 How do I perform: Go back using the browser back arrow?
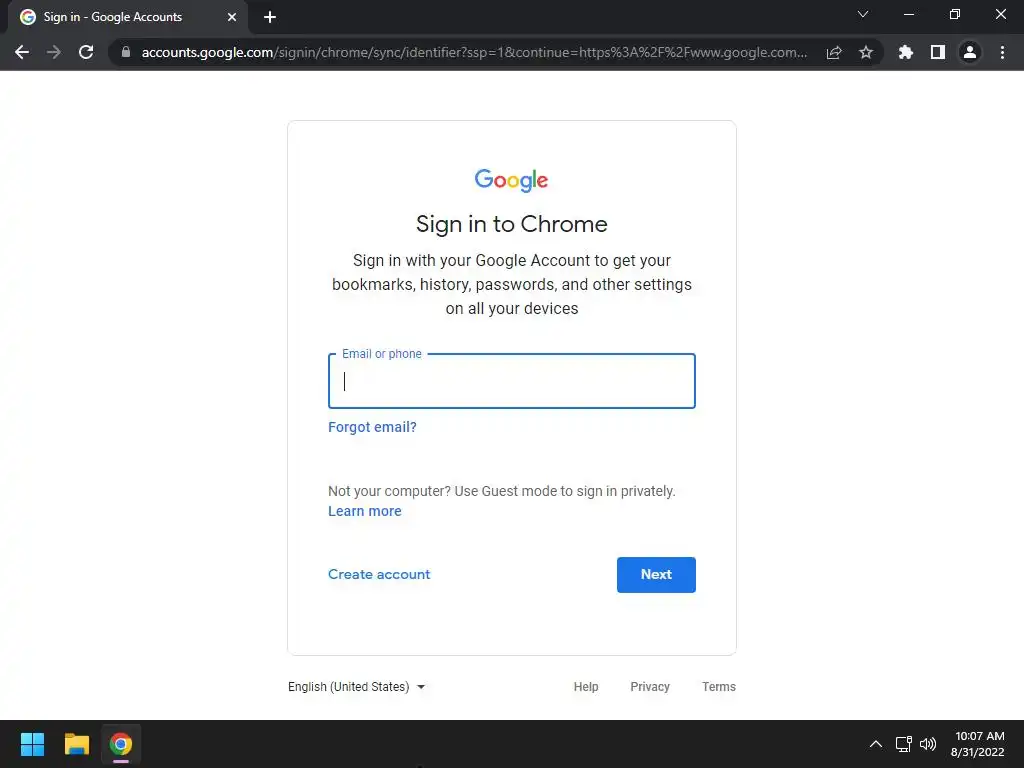(x=22, y=52)
